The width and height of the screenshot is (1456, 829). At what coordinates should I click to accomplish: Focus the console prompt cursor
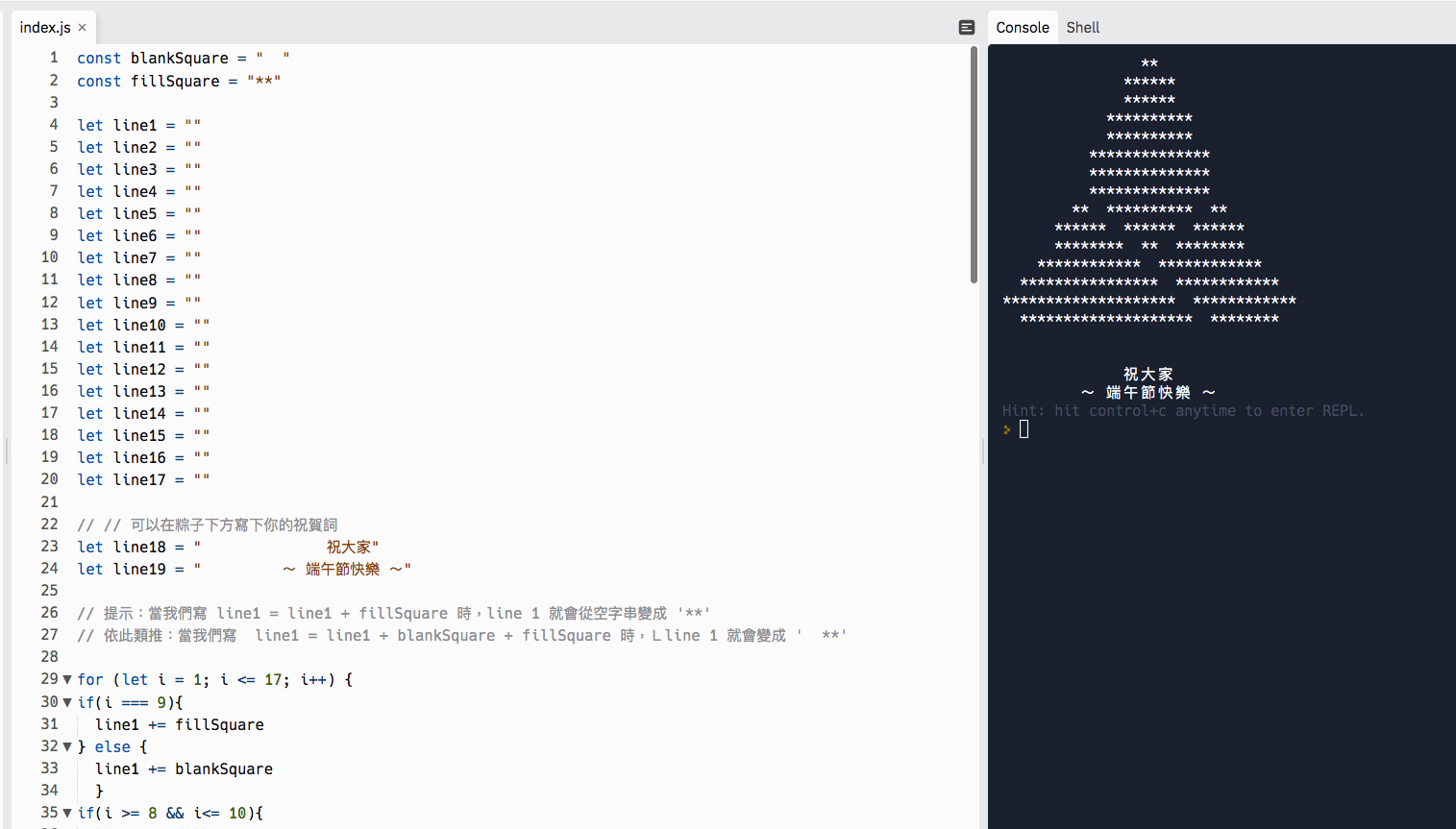tap(1024, 429)
